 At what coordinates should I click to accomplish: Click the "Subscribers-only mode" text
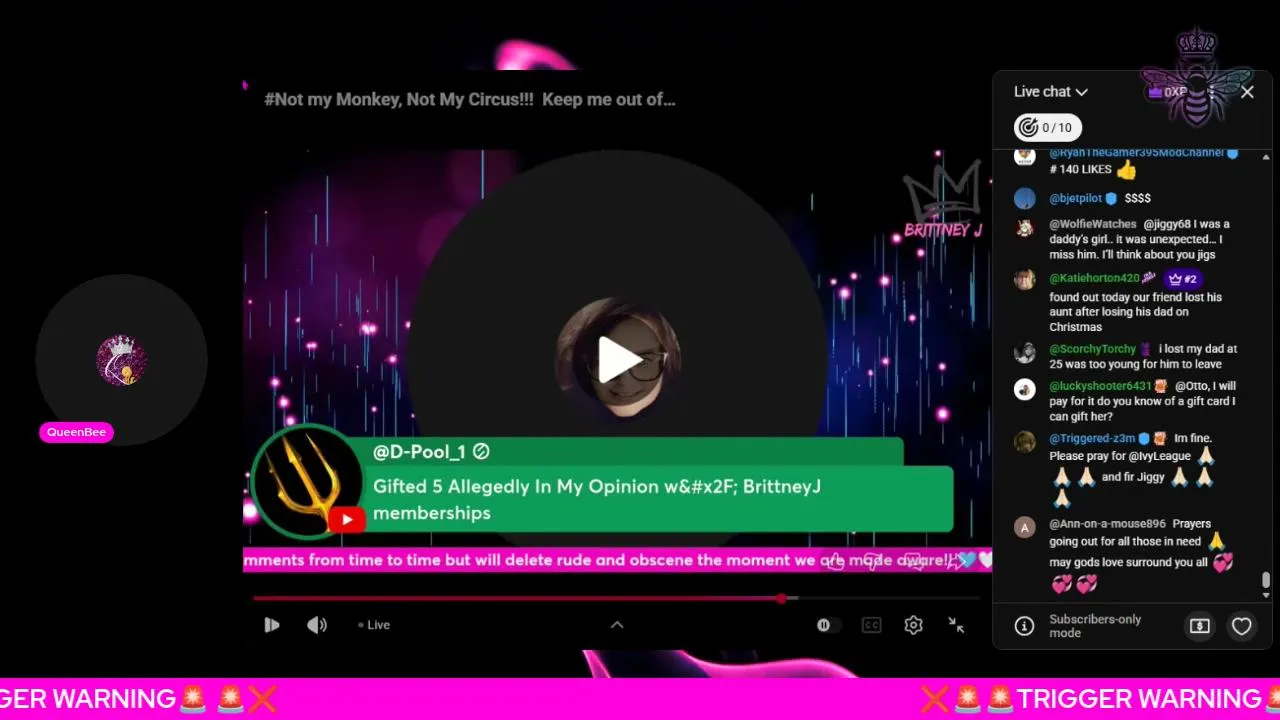coord(1095,626)
